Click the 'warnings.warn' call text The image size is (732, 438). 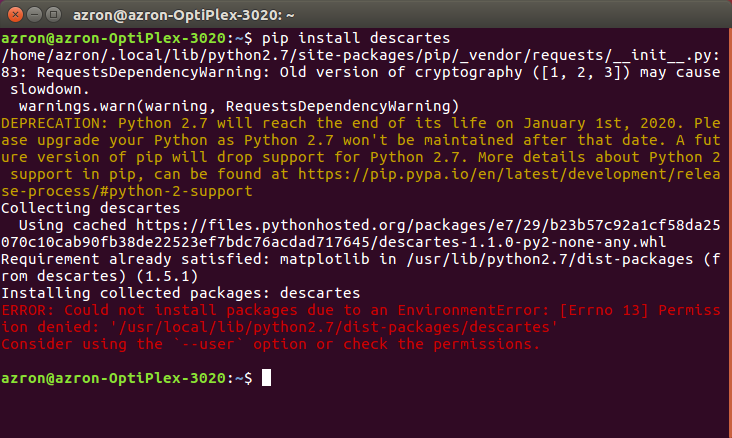click(x=76, y=106)
